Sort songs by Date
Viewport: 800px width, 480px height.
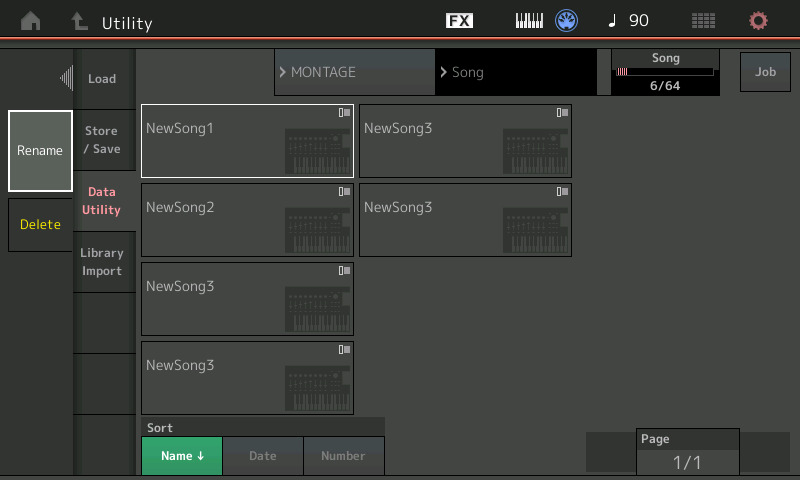tap(262, 456)
